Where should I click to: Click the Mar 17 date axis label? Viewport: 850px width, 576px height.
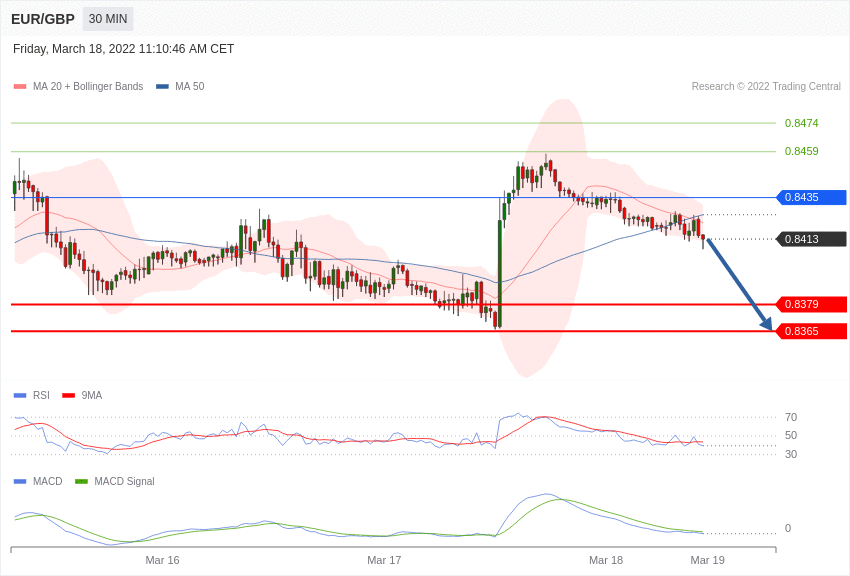coord(384,560)
